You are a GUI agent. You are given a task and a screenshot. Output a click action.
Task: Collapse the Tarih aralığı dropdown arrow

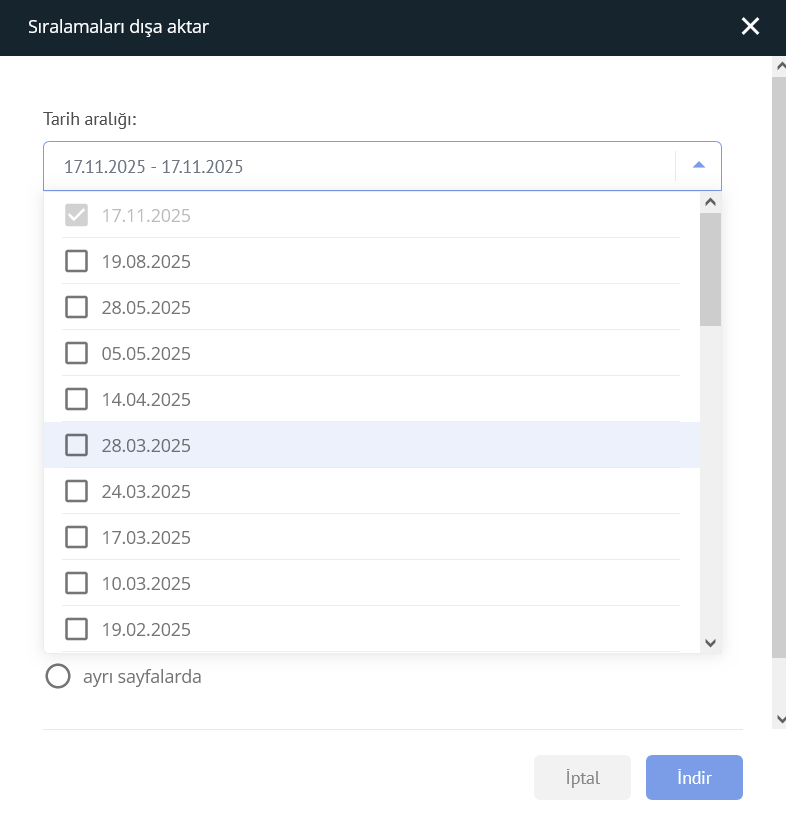click(x=699, y=166)
